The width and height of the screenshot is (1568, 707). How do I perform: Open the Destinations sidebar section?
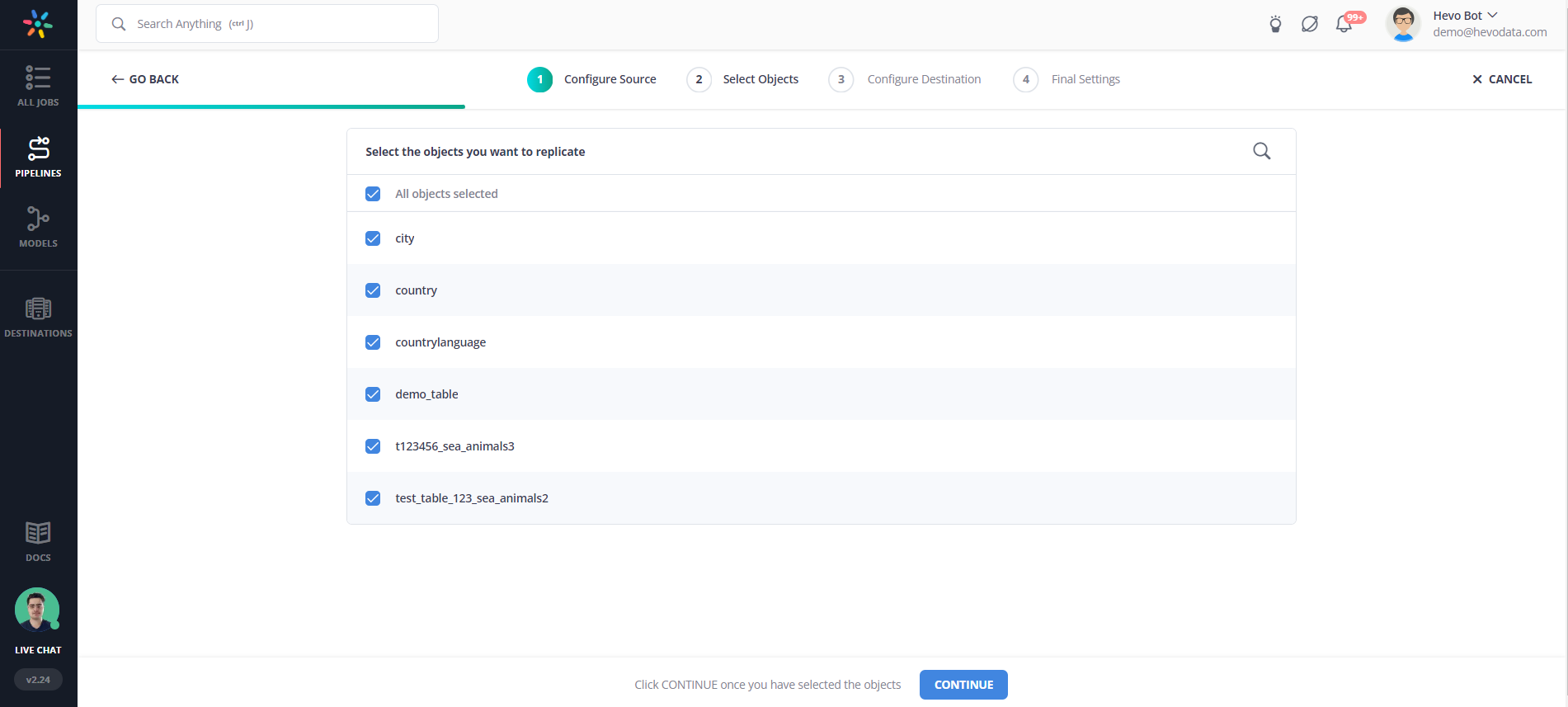tap(38, 318)
